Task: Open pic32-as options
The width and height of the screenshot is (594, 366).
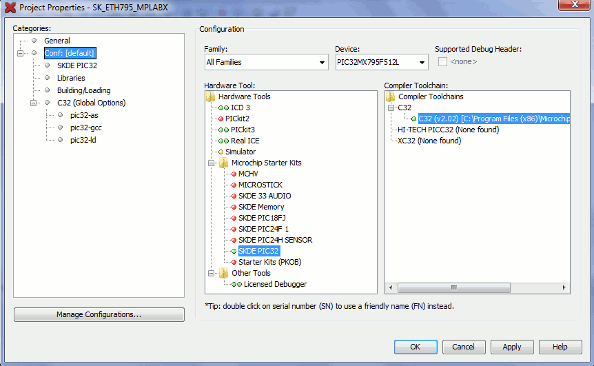Action: pos(84,115)
